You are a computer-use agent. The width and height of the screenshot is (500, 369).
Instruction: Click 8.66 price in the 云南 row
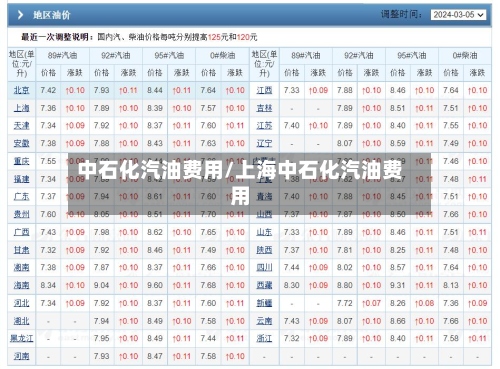click(x=398, y=321)
